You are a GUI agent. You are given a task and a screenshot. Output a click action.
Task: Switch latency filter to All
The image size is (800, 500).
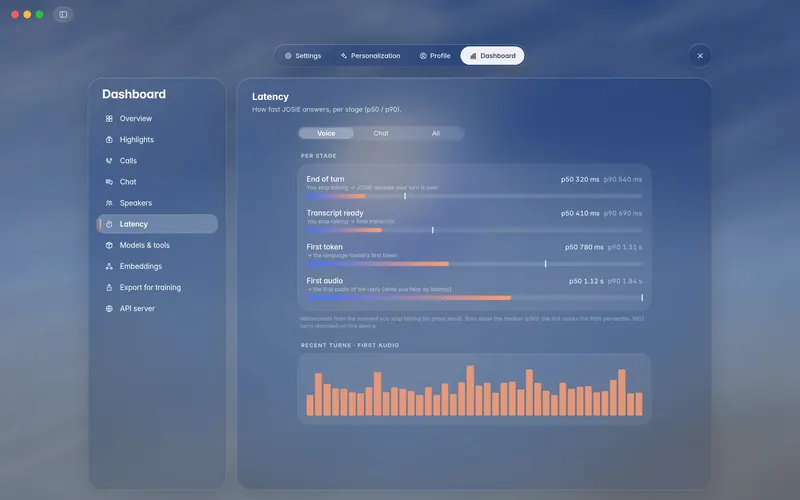pyautogui.click(x=436, y=133)
